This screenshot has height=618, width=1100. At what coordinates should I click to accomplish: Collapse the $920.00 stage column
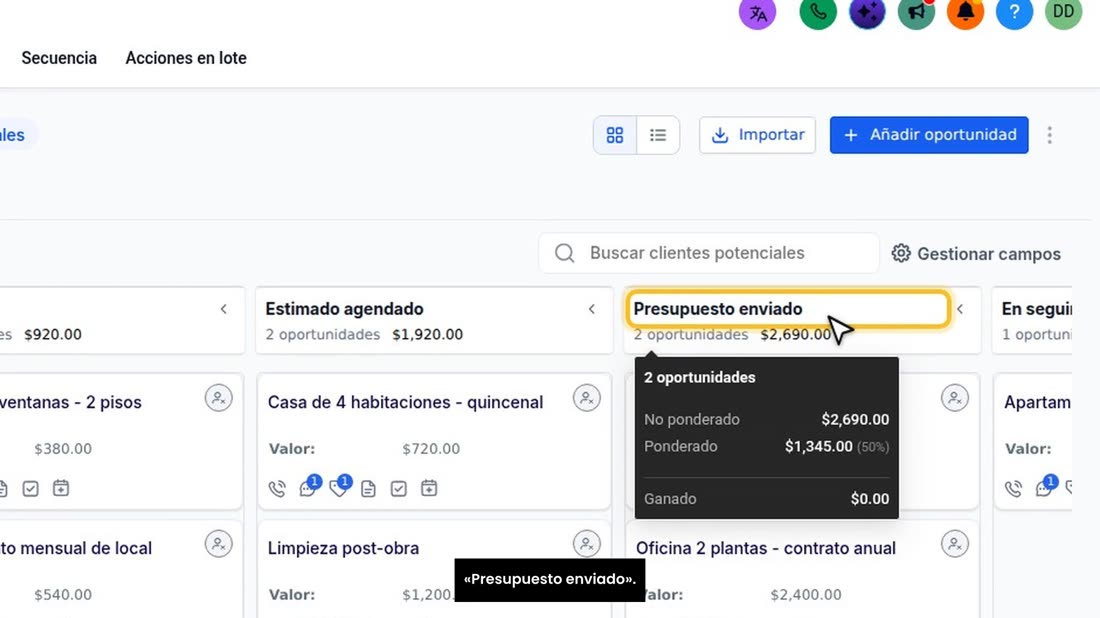click(x=224, y=309)
